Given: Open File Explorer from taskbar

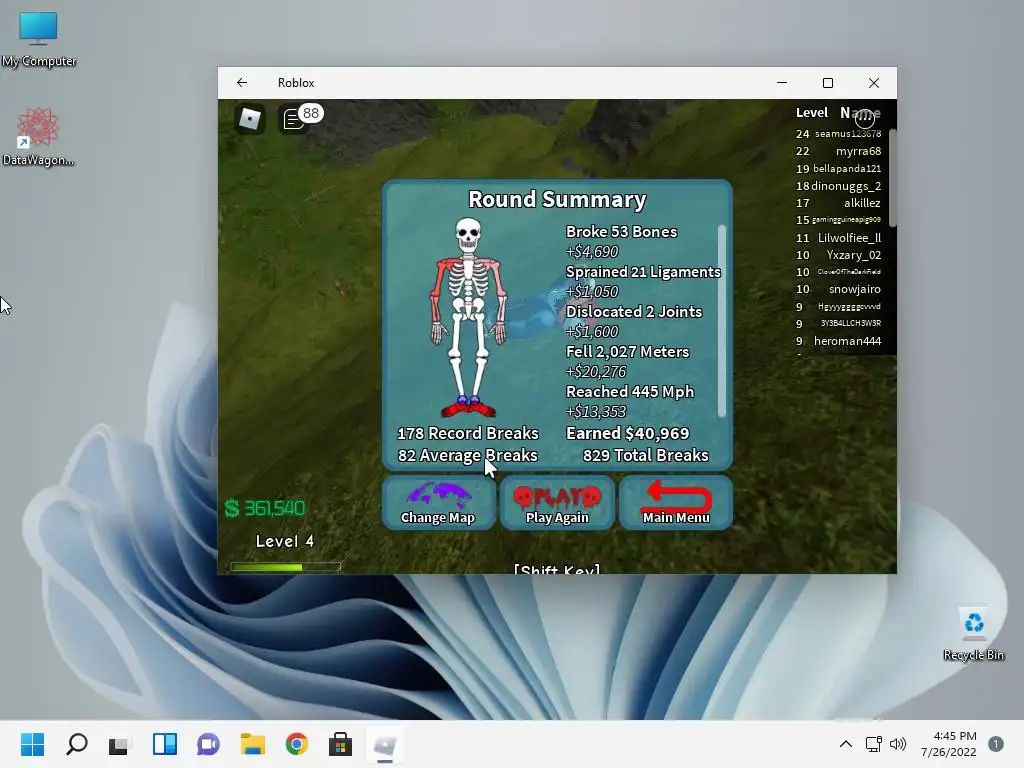Looking at the screenshot, I should pos(253,744).
